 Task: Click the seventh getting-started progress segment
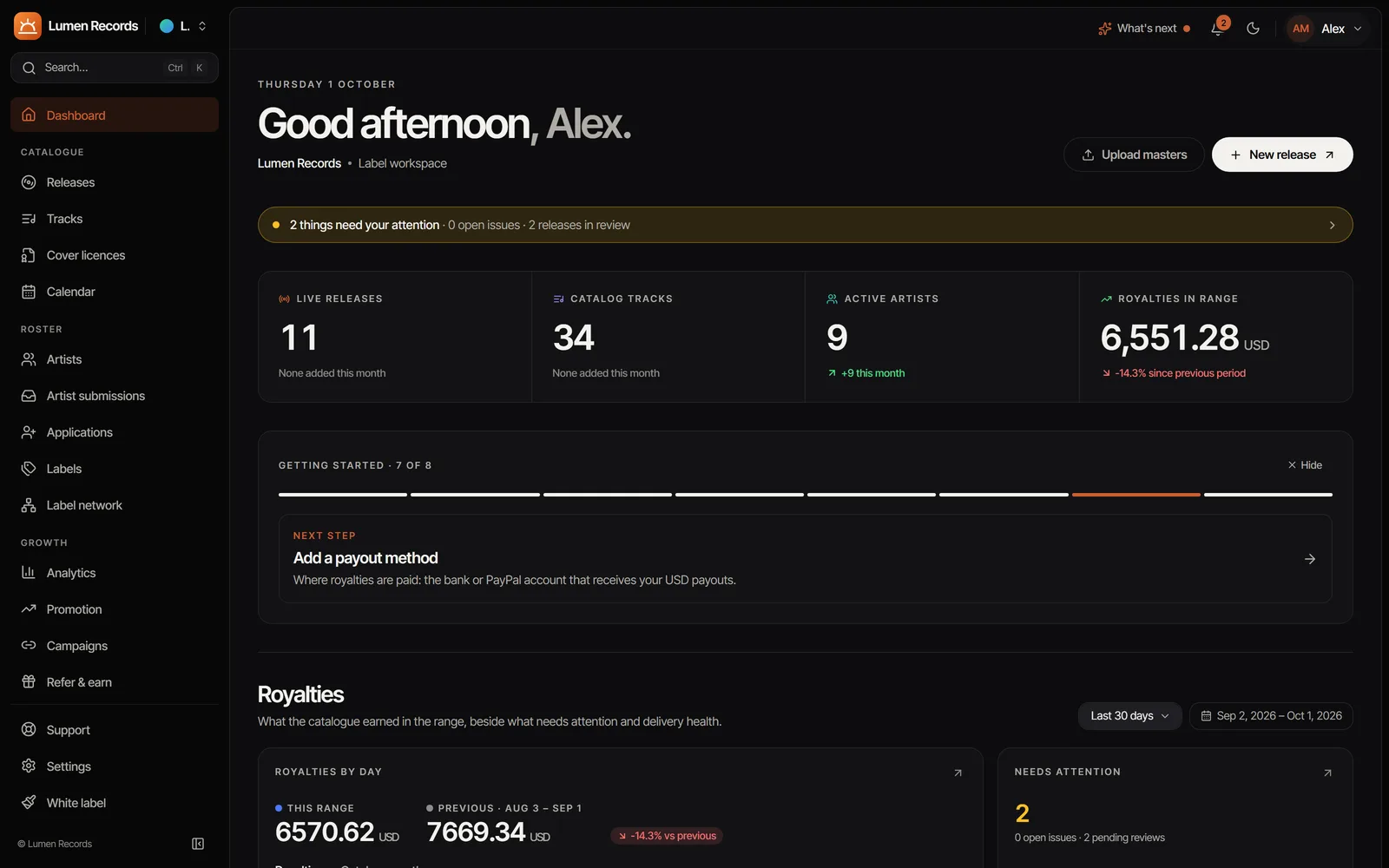click(x=1136, y=495)
